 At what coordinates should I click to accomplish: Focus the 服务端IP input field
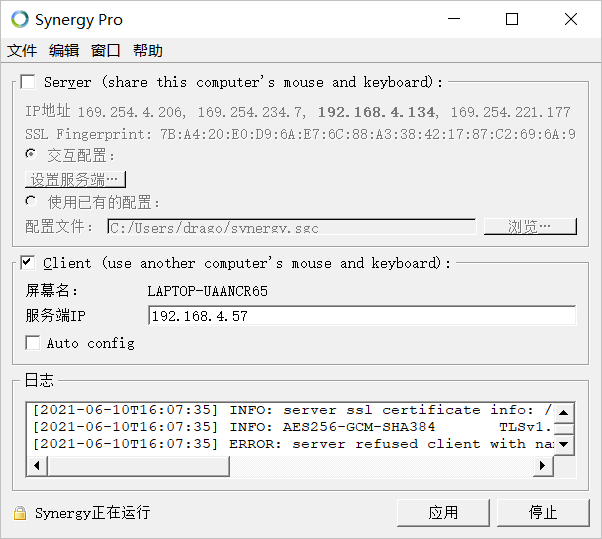pyautogui.click(x=362, y=316)
